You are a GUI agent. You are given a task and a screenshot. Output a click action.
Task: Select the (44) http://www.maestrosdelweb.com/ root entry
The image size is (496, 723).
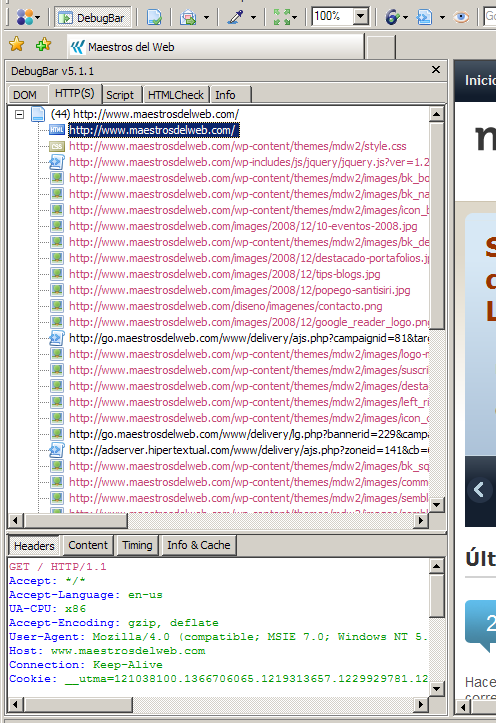145,114
